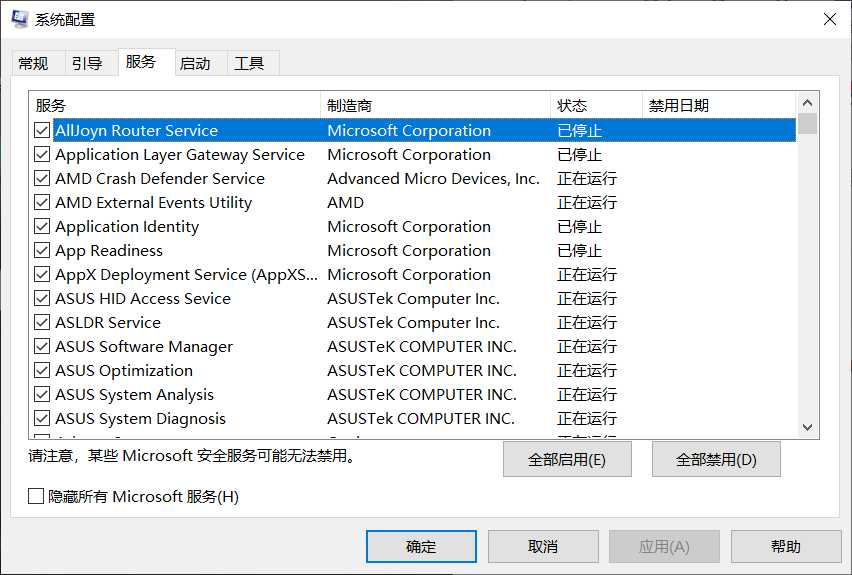852x575 pixels.
Task: Enable 隐藏所有 Microsoft 服务 checkbox
Action: coord(36,496)
